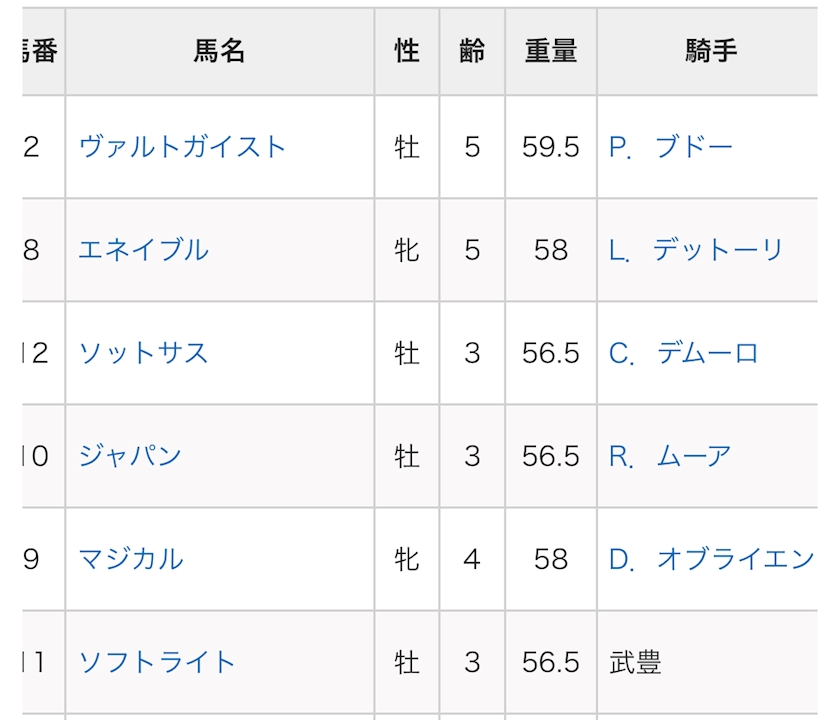The height and width of the screenshot is (720, 840).
Task: Open jockey C. デムーロ profile link
Action: (684, 353)
